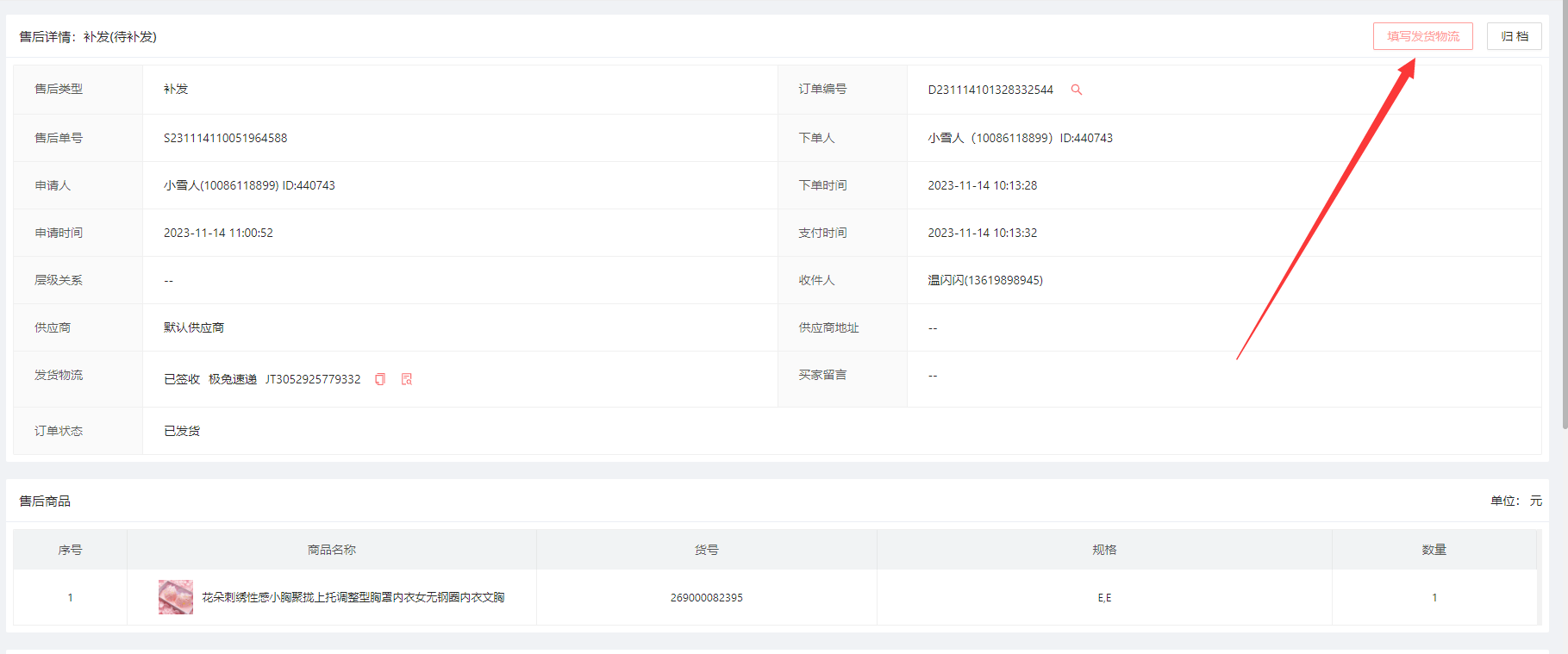This screenshot has width=1568, height=654.
Task: Click the 货号 column header
Action: pyautogui.click(x=706, y=550)
